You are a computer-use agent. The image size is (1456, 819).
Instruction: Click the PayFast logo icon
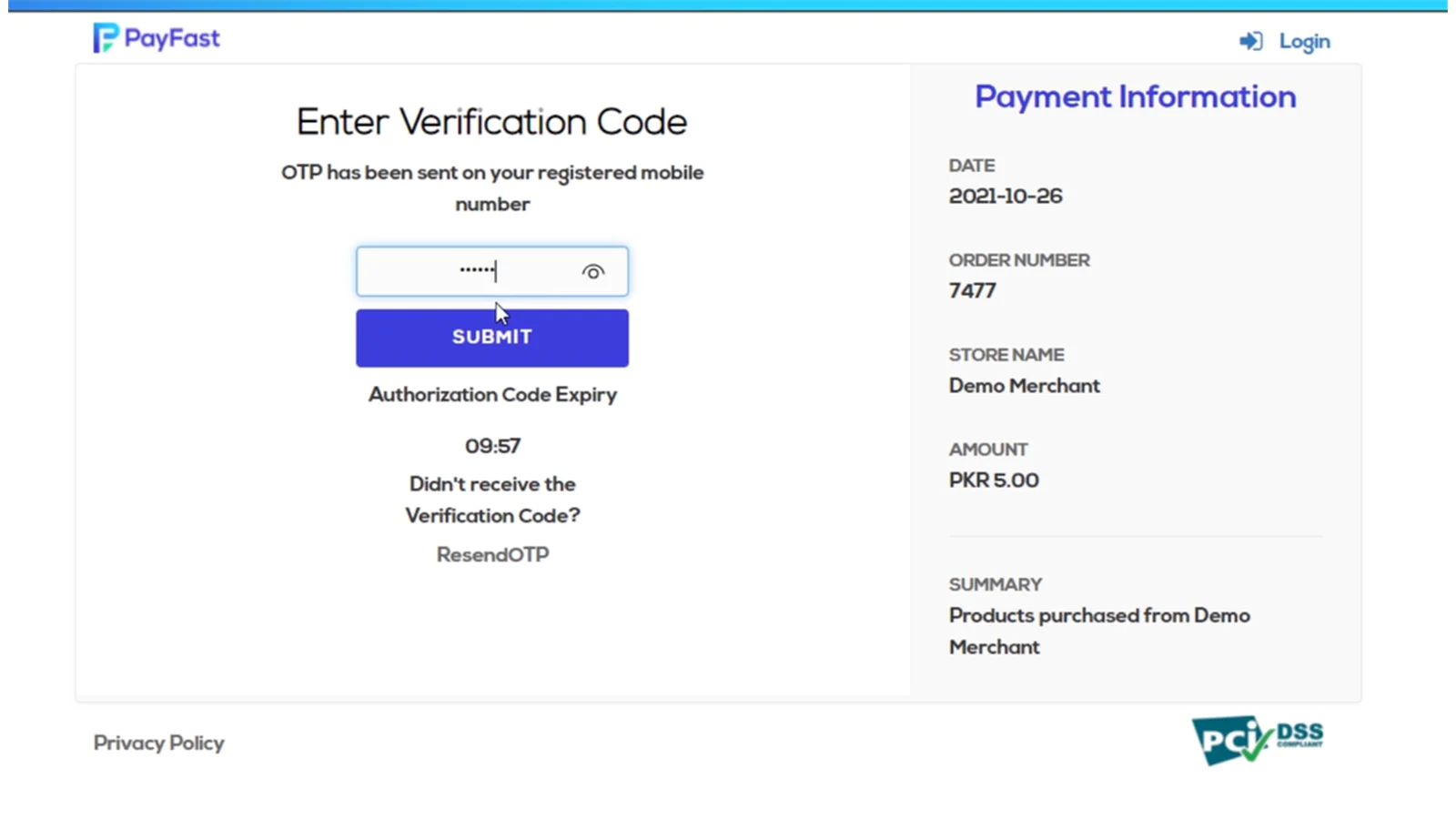tap(106, 38)
